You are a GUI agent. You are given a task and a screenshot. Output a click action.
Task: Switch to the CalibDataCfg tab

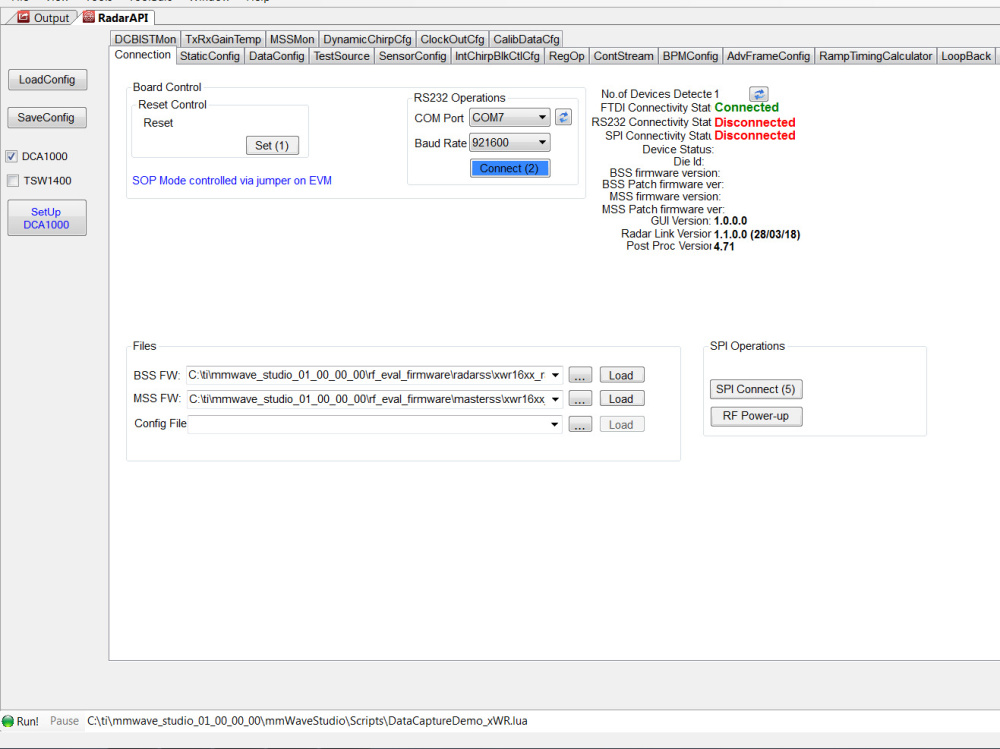(526, 39)
